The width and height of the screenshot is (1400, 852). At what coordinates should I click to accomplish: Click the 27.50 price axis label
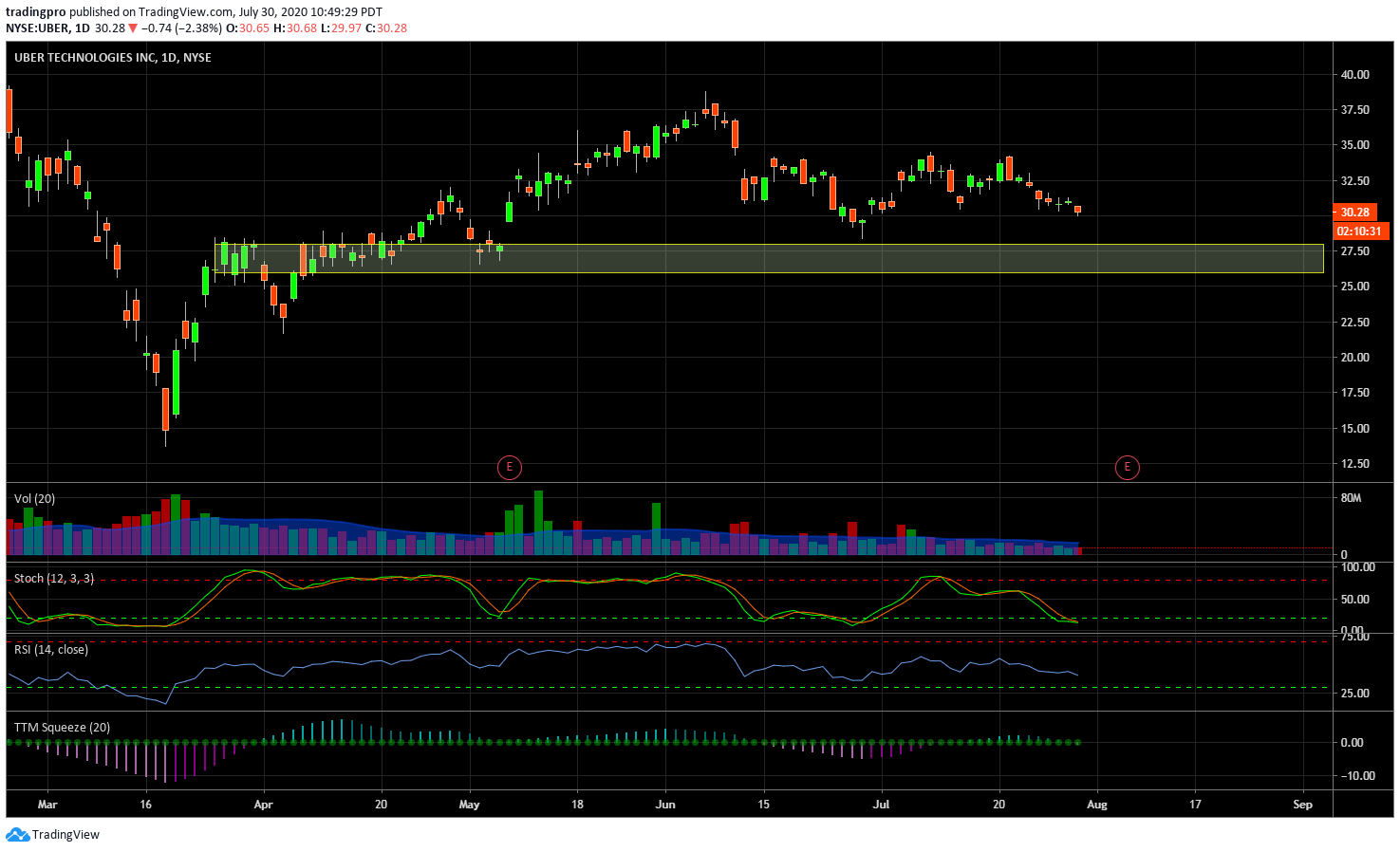point(1354,251)
